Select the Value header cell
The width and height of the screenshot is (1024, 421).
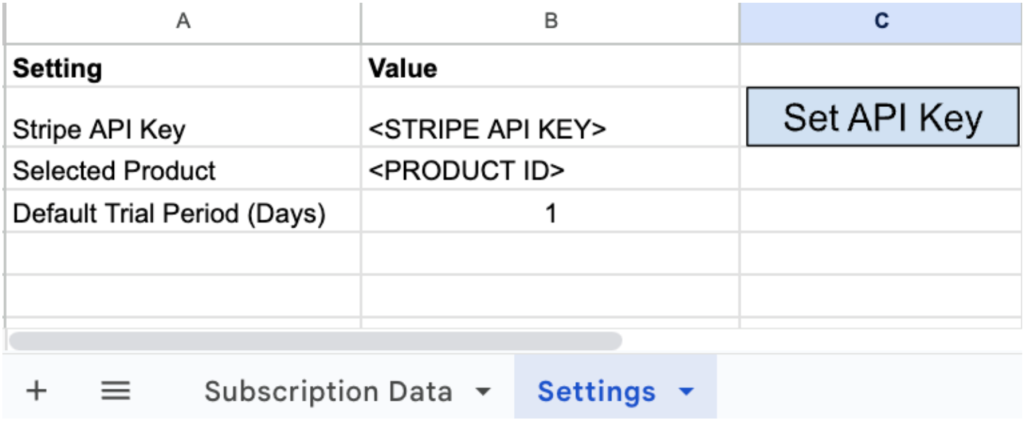[551, 66]
